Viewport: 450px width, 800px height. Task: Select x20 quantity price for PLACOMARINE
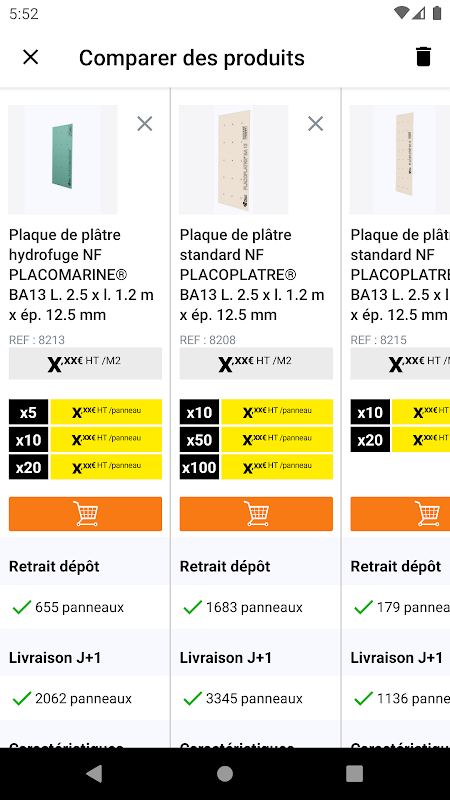[85, 467]
